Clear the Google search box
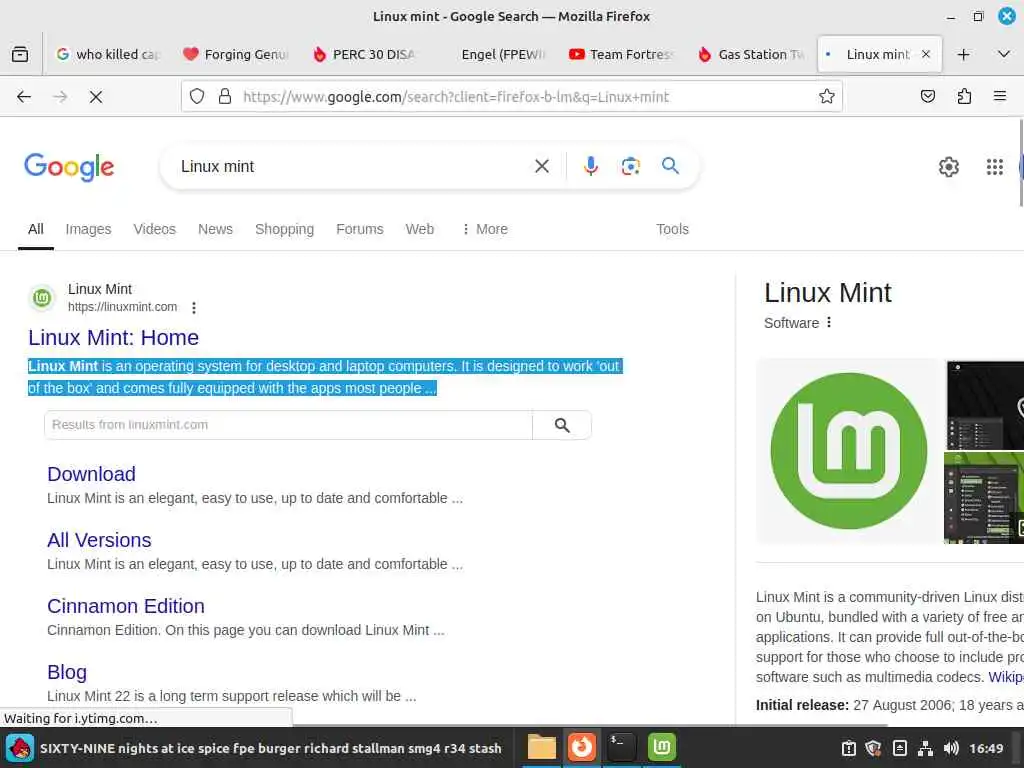This screenshot has width=1024, height=768. pyautogui.click(x=541, y=167)
